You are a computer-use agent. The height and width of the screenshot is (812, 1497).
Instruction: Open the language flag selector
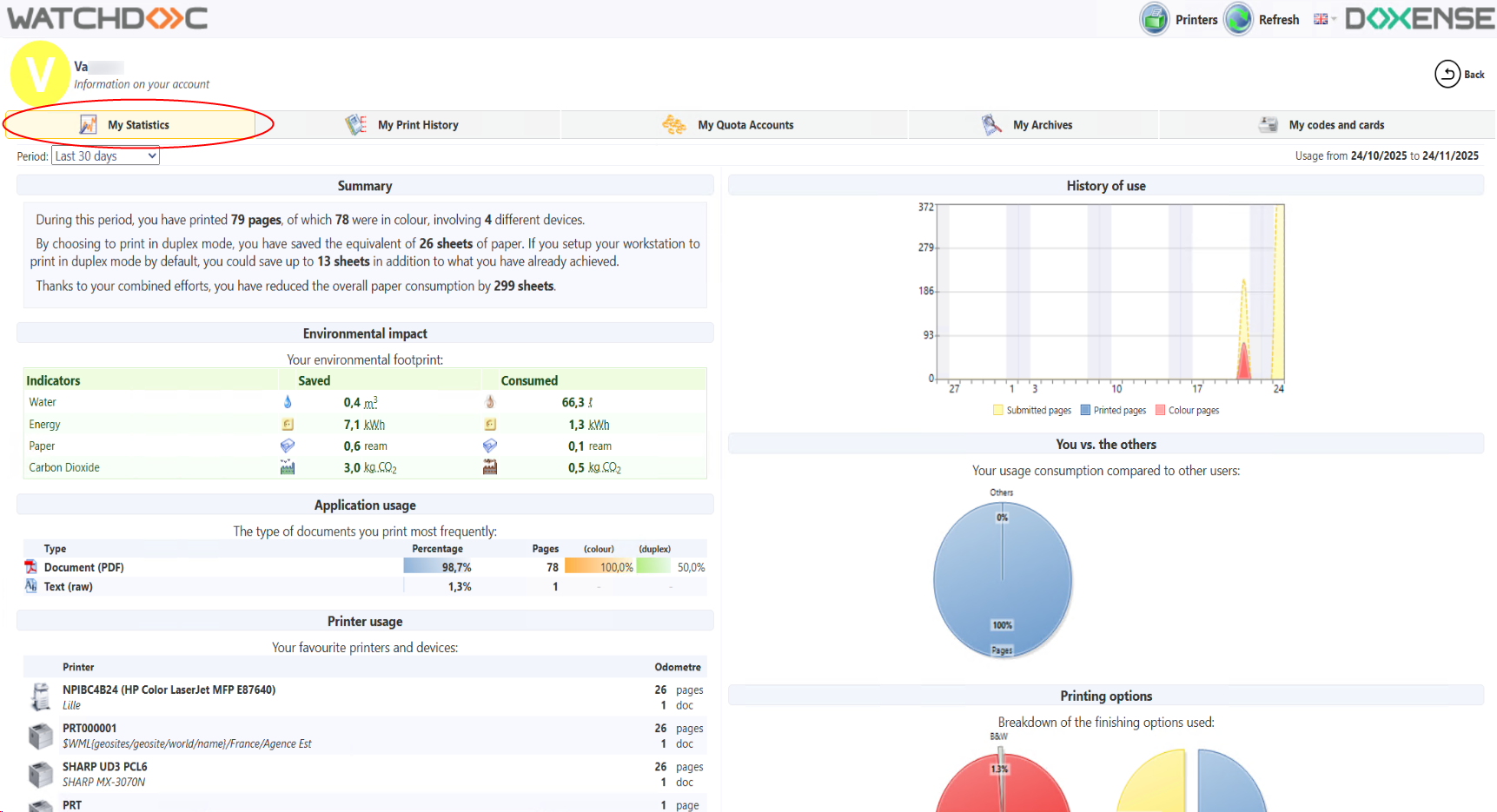pos(1323,19)
